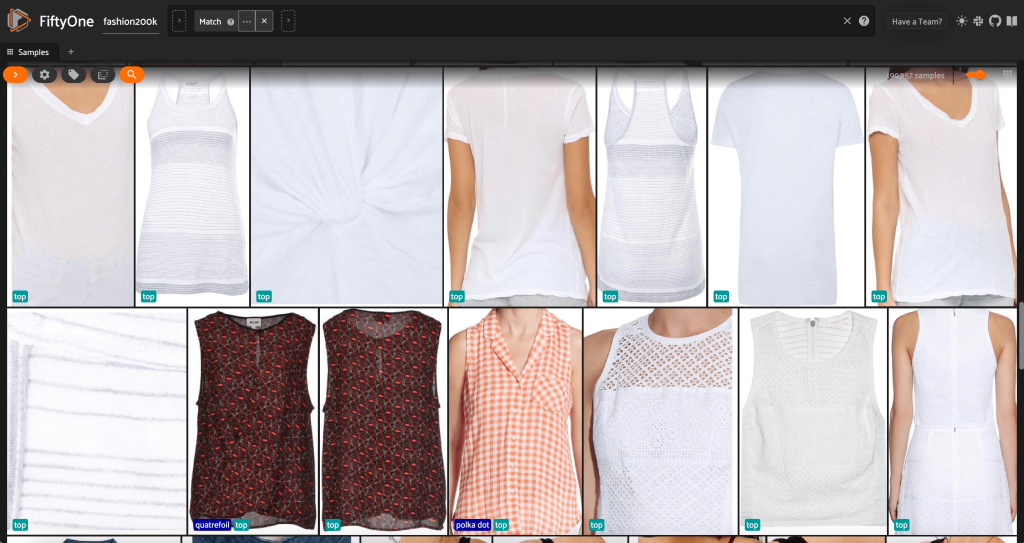Toggle light and dark color mode

click(961, 21)
